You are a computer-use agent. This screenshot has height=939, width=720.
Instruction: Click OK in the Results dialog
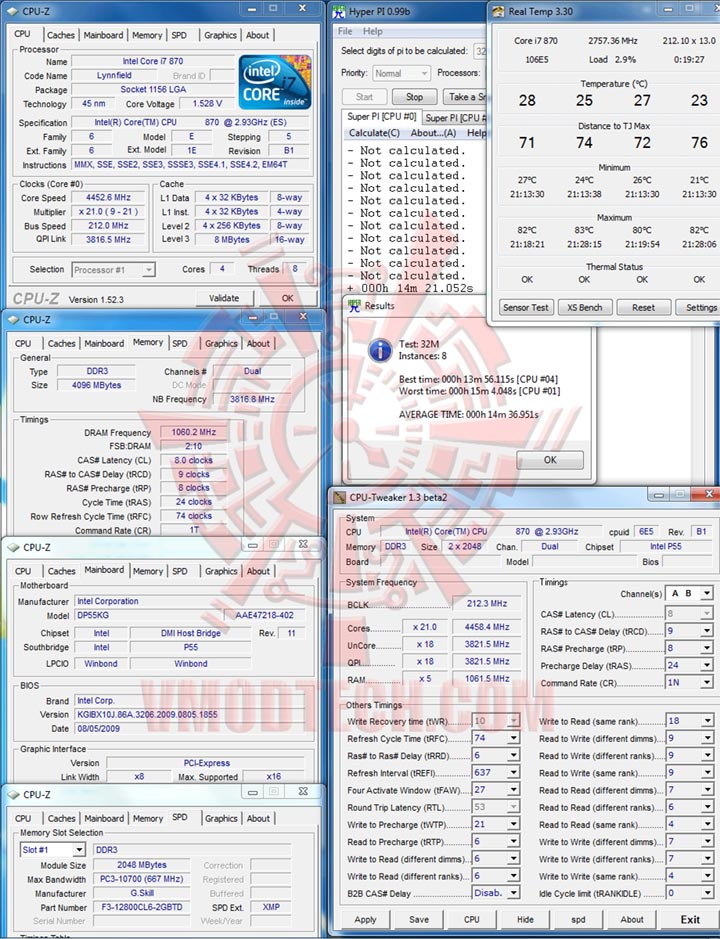[x=550, y=460]
